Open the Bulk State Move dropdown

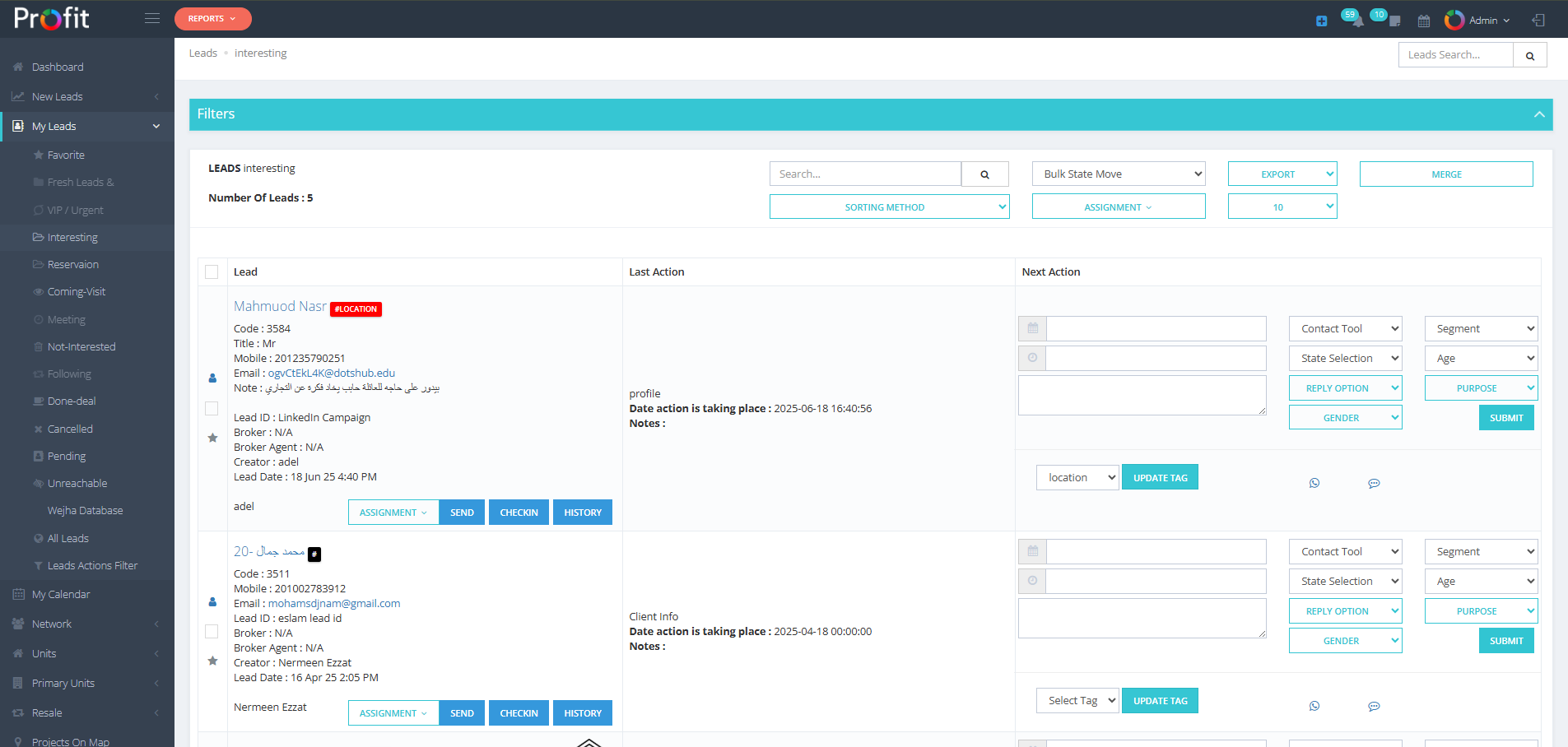pyautogui.click(x=1118, y=174)
